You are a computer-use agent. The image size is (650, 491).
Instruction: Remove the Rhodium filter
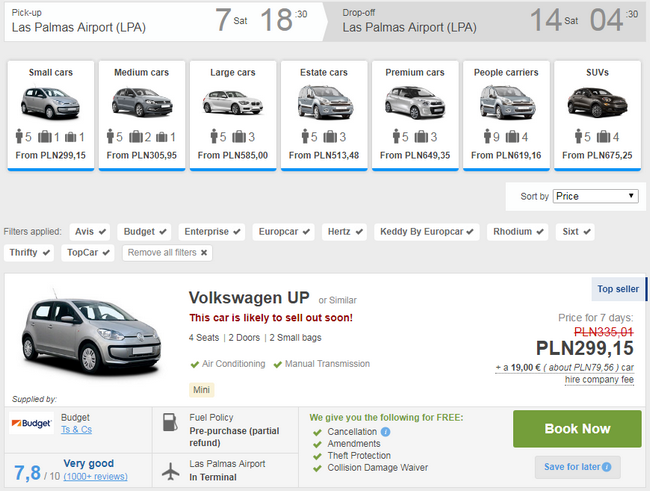coord(518,232)
